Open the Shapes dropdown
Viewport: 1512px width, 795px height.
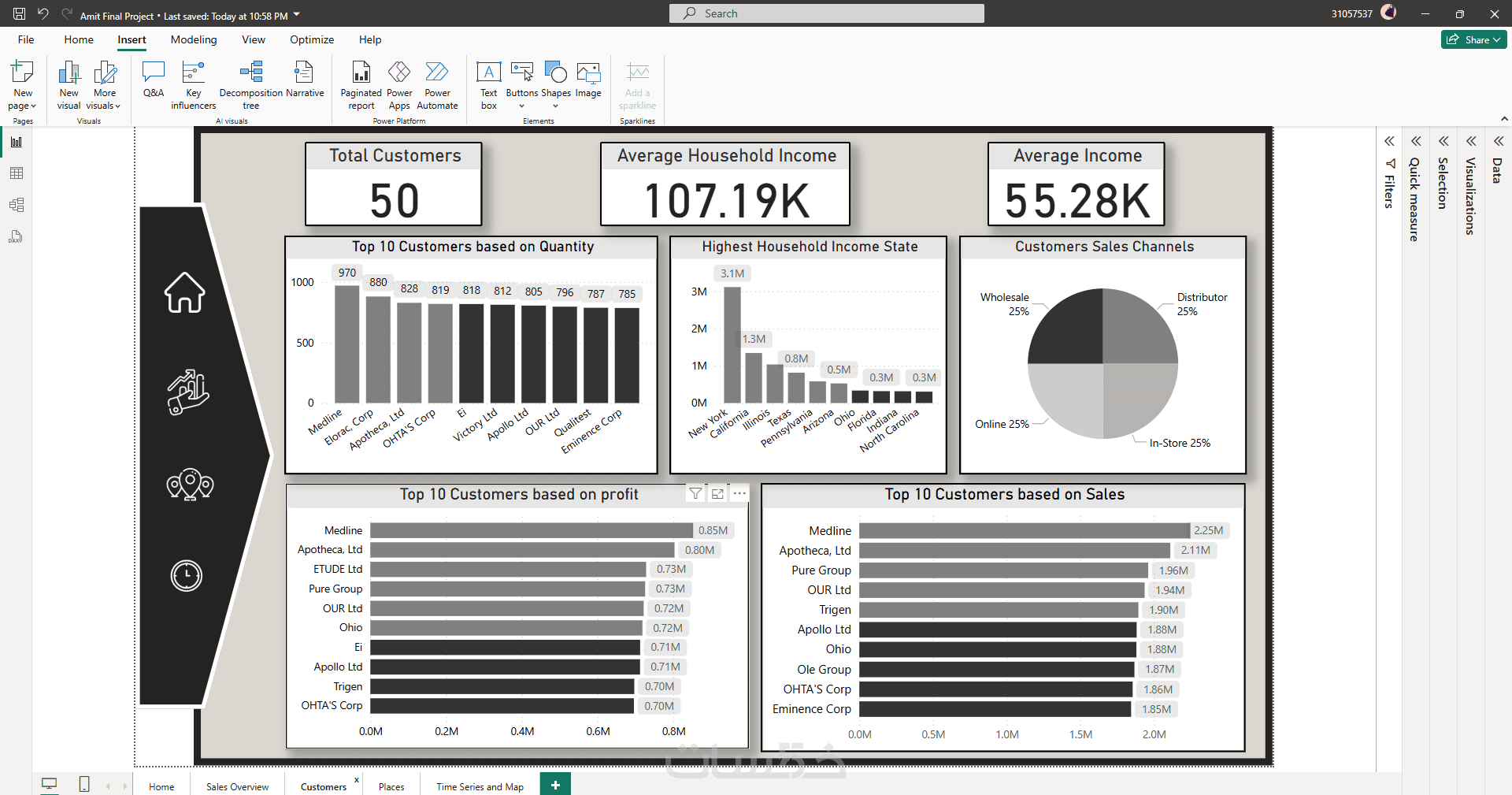(556, 85)
